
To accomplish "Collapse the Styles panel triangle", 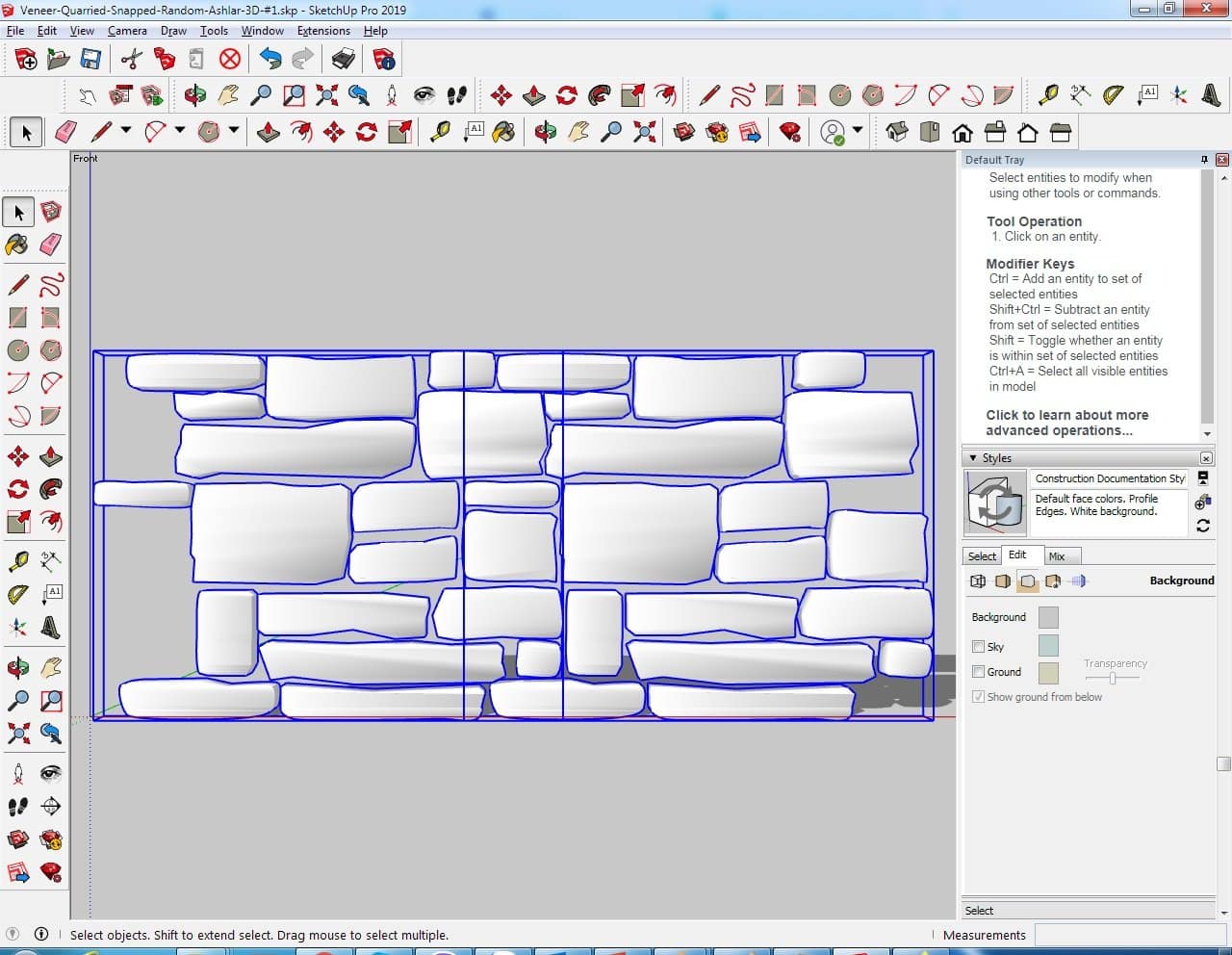I will tap(973, 458).
